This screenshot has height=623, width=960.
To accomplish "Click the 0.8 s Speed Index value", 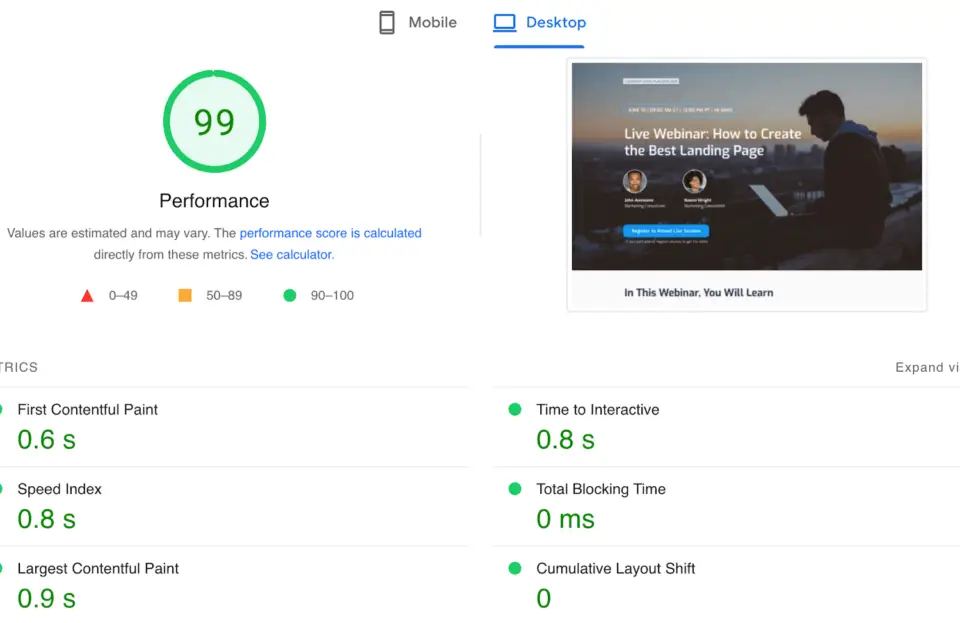I will (x=47, y=520).
